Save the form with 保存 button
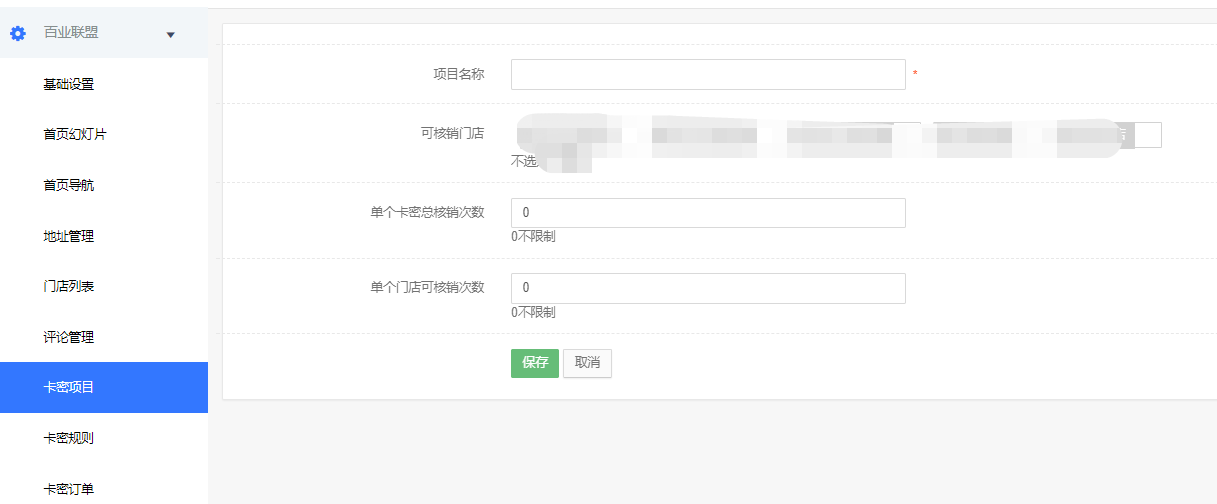This screenshot has width=1217, height=504. pos(535,363)
